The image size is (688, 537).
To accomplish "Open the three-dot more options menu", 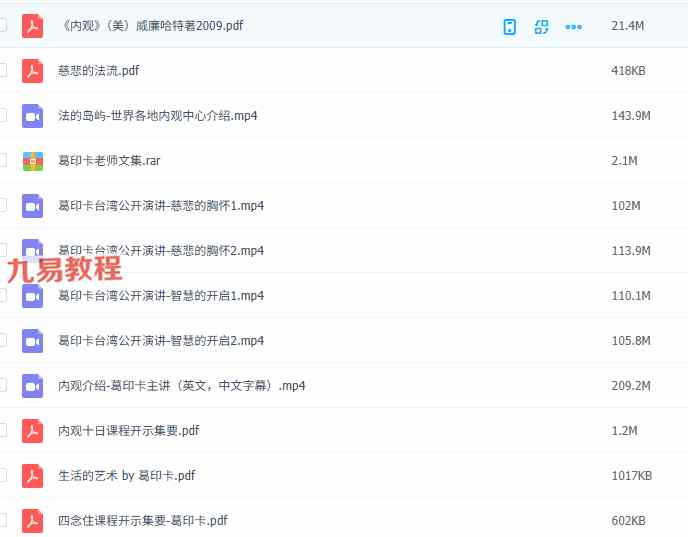I will (x=573, y=27).
